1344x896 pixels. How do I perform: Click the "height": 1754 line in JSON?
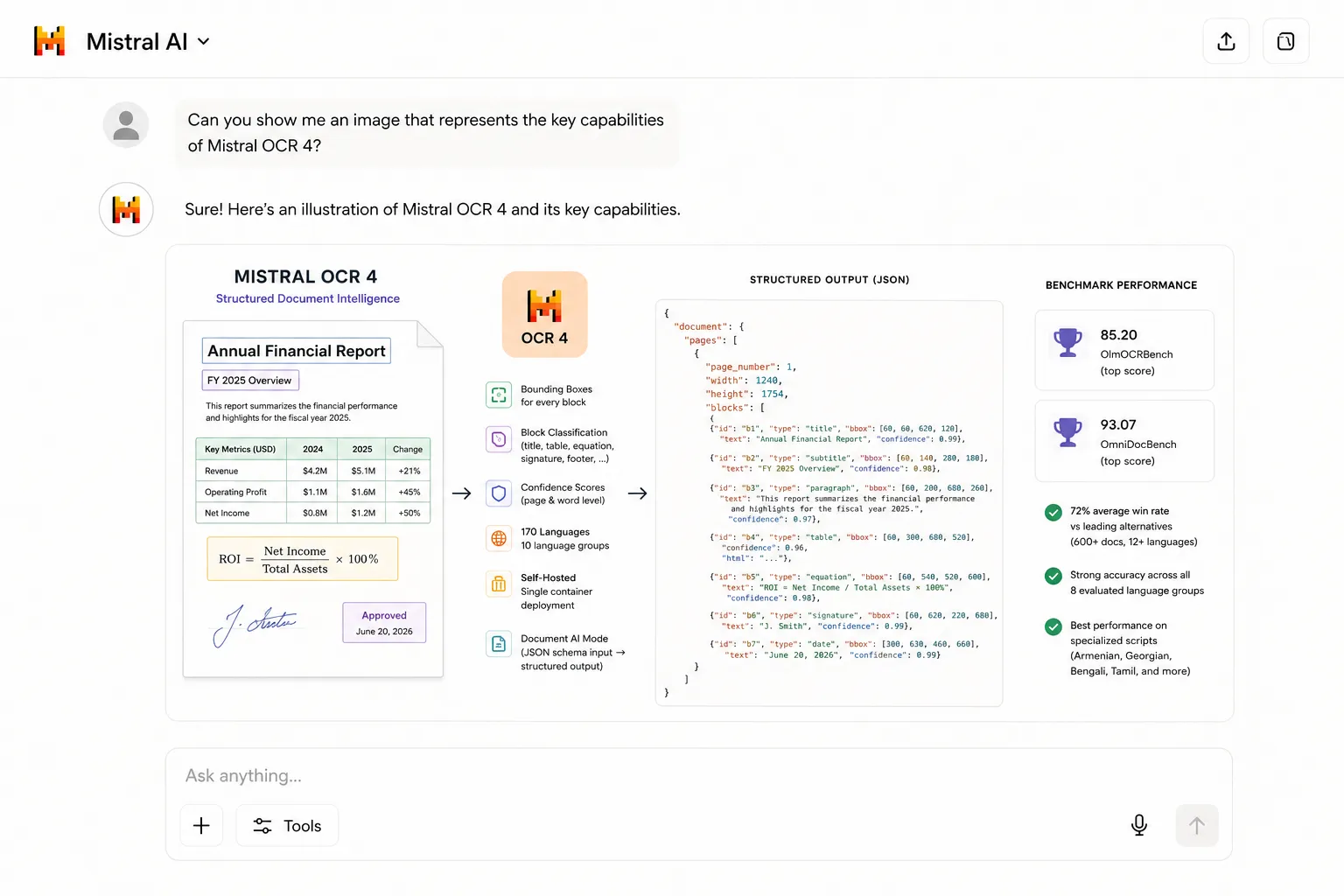click(746, 394)
